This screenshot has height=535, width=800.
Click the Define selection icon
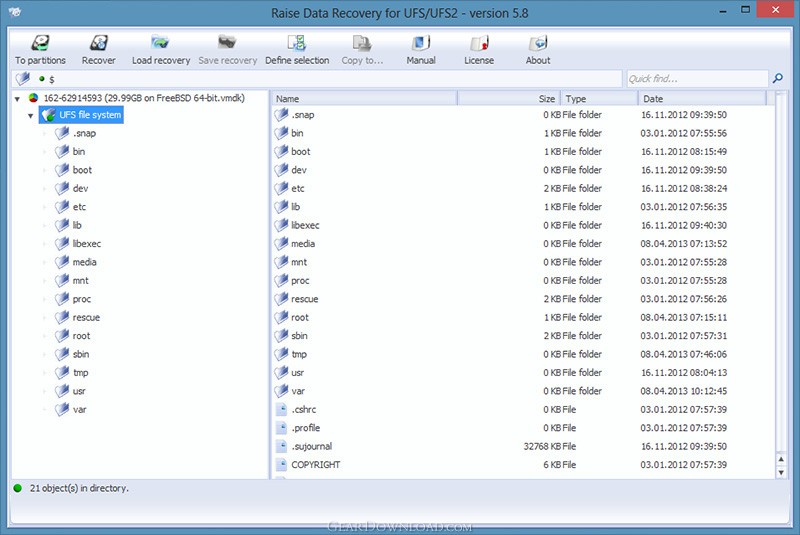[297, 44]
